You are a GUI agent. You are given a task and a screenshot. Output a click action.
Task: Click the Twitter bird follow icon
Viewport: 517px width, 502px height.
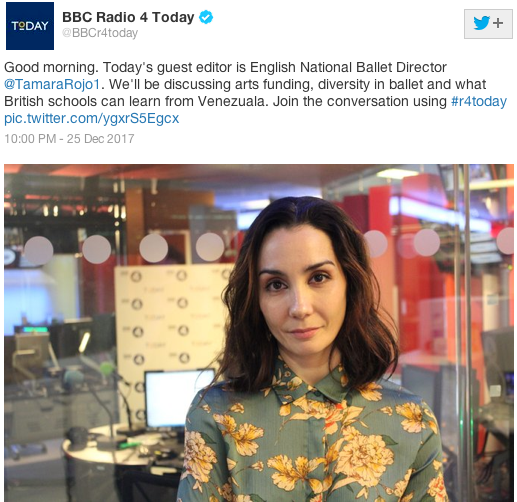coord(482,23)
